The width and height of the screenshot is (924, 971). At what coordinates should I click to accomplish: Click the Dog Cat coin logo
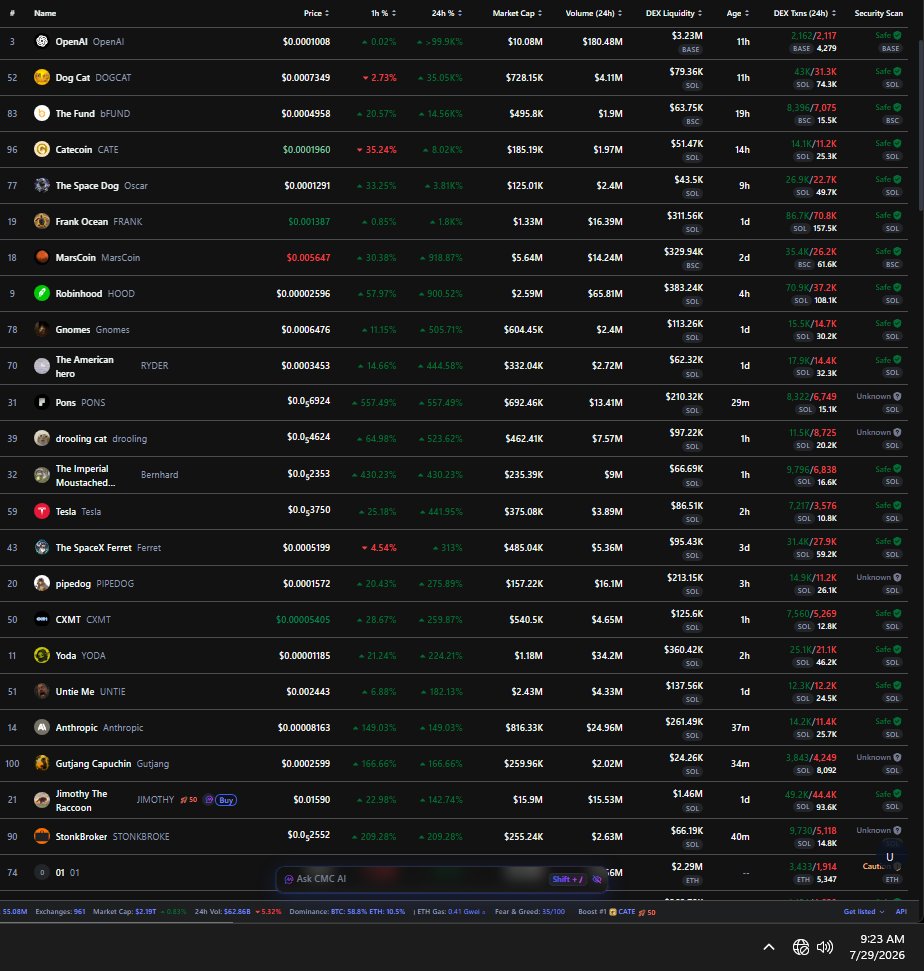[41, 77]
